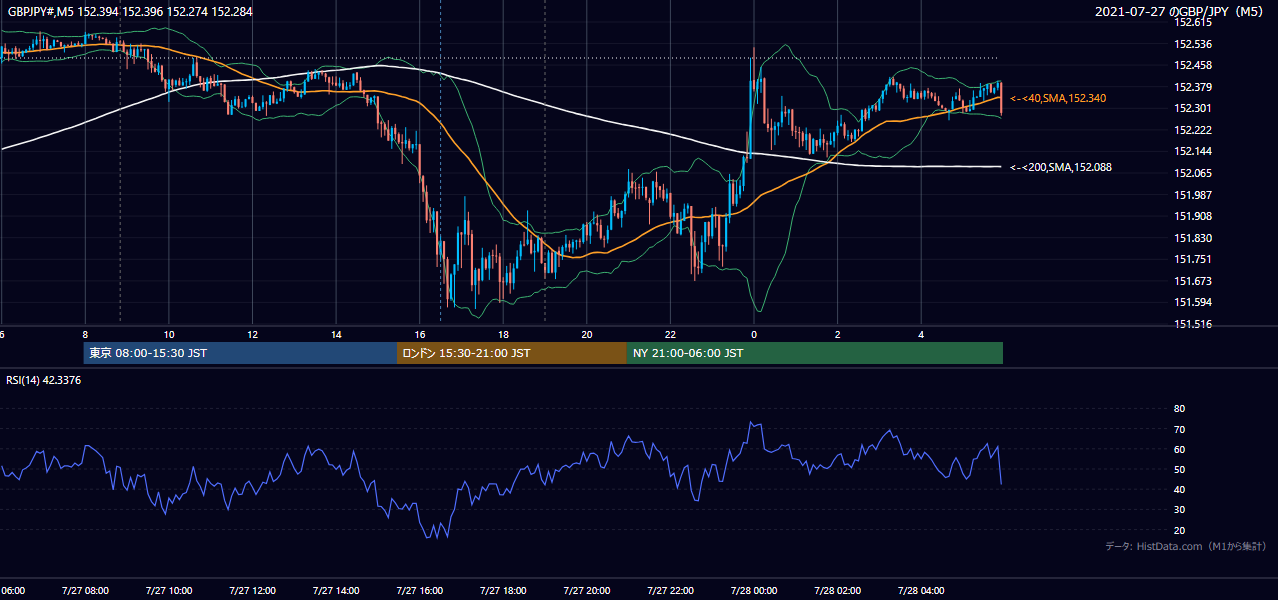Click hour tick 22 under price chart
This screenshot has width=1278, height=600.
pyautogui.click(x=670, y=335)
